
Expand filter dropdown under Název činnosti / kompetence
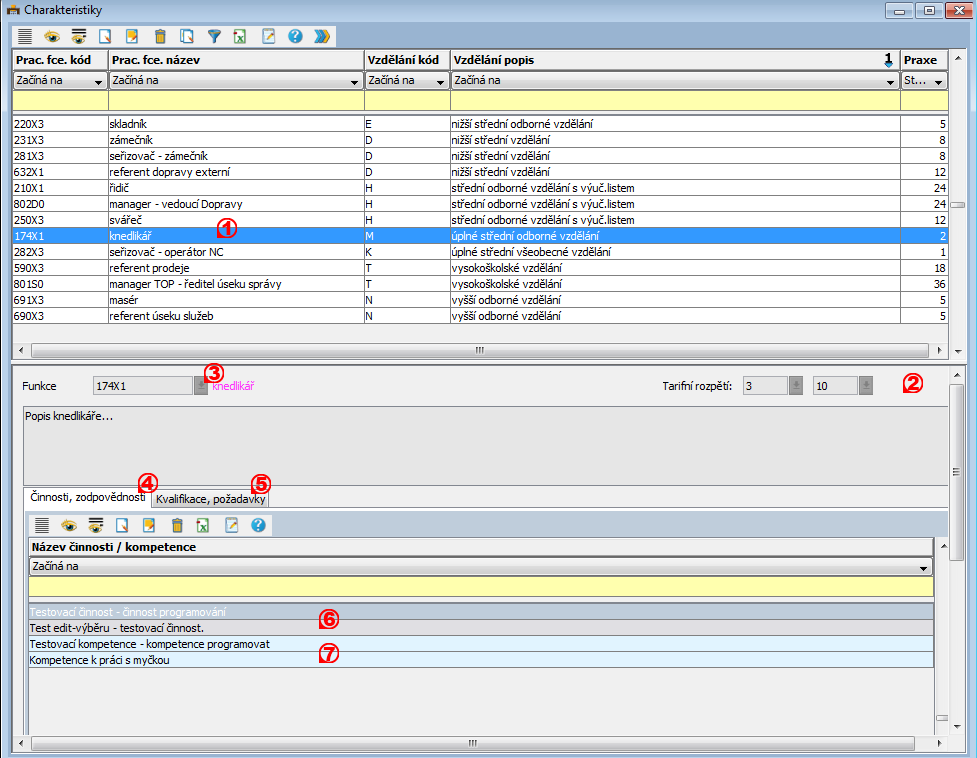tap(924, 567)
